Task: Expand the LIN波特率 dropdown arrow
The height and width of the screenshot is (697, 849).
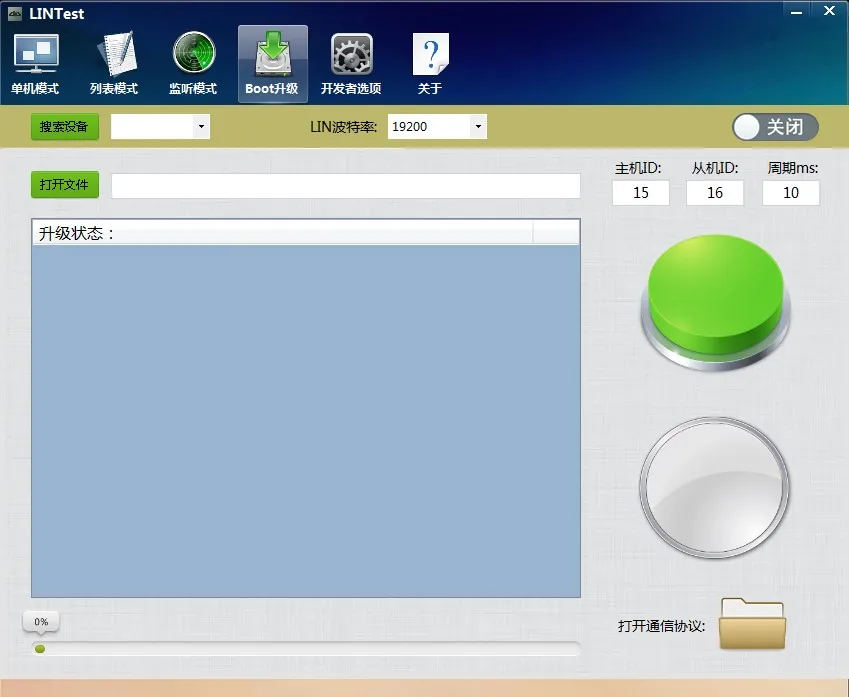Action: (478, 127)
